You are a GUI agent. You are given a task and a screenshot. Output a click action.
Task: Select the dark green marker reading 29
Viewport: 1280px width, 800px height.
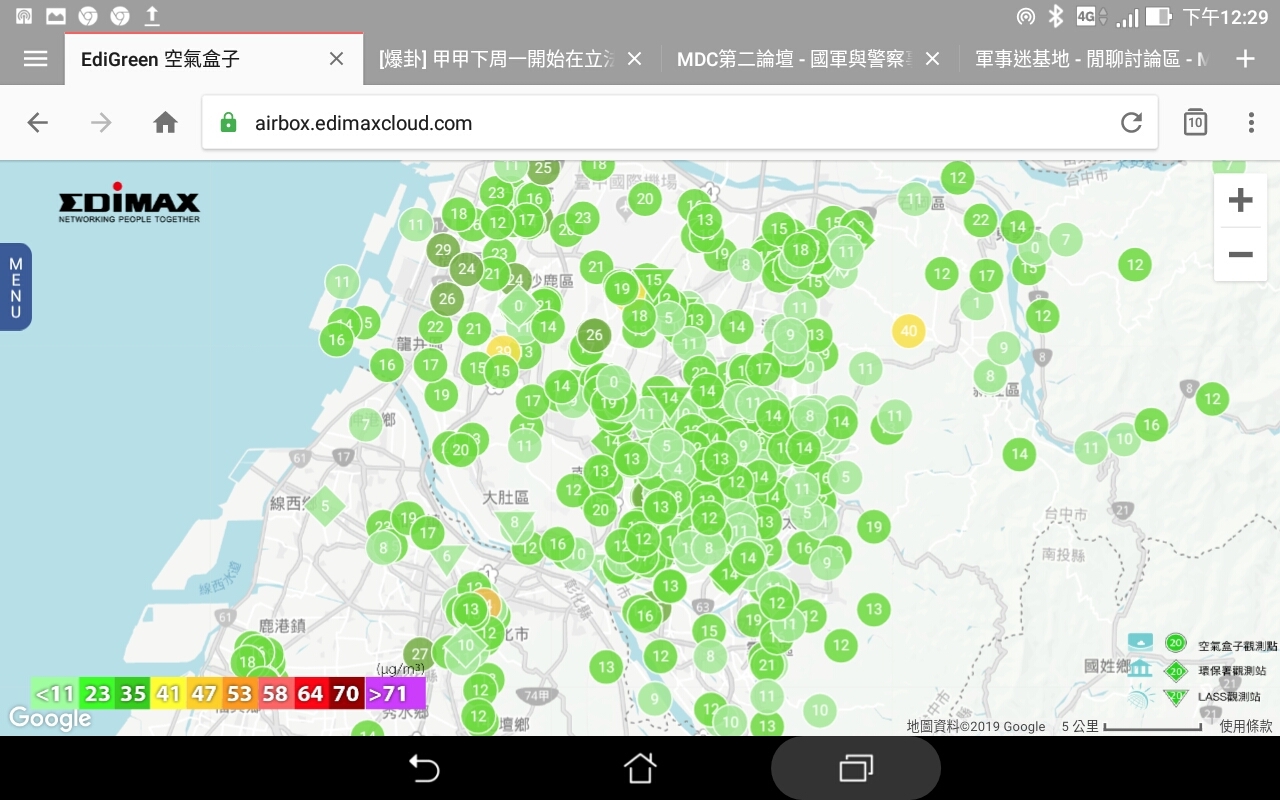point(444,250)
